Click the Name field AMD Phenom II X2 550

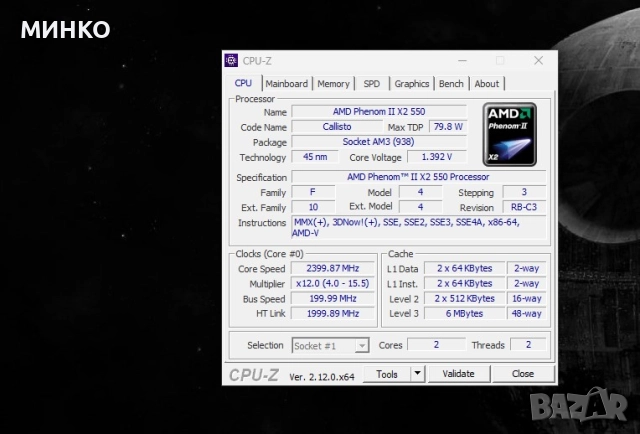pos(379,111)
